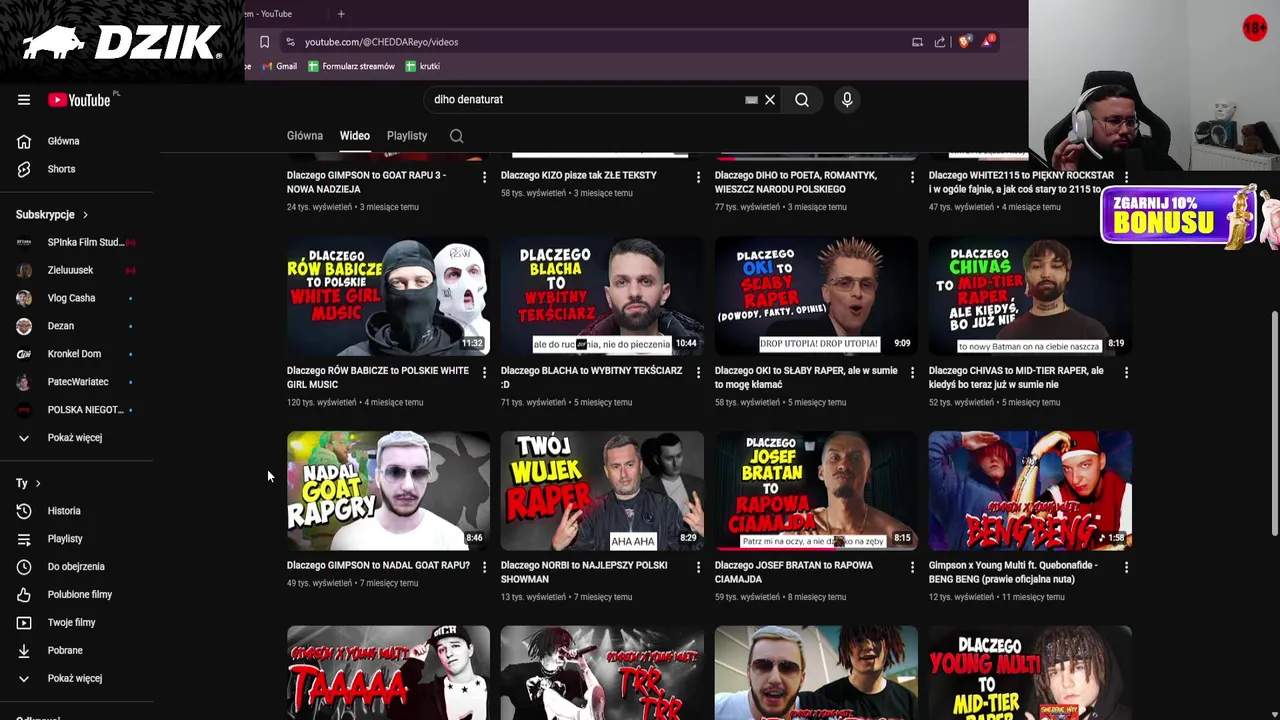Open options for NORBI video
Viewport: 1280px width, 720px height.
tap(698, 567)
